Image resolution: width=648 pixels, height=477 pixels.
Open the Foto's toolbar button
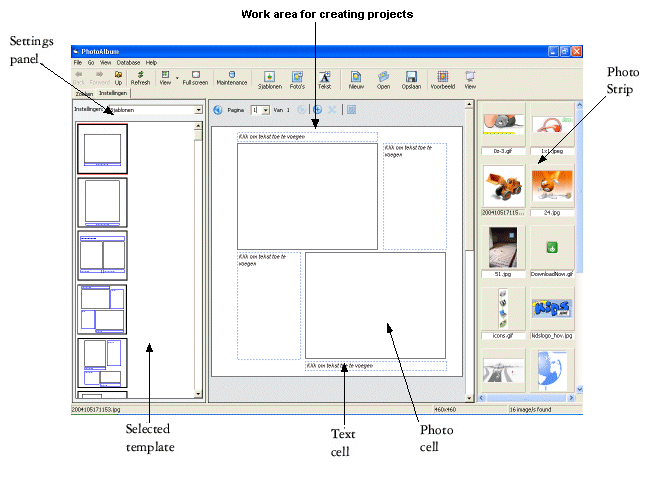click(x=297, y=77)
